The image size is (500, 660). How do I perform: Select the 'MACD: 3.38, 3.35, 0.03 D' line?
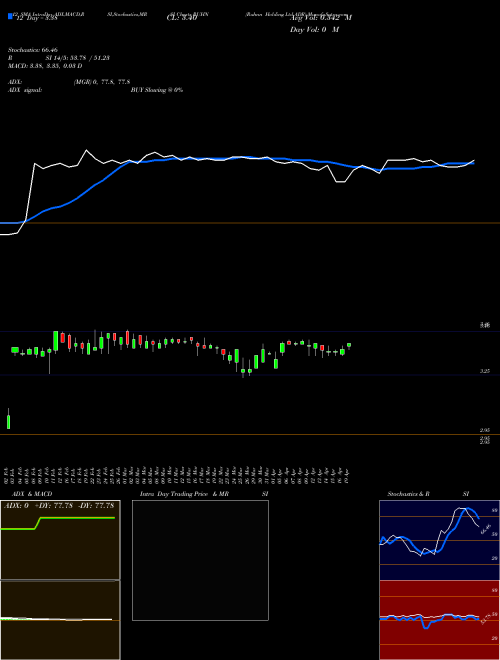(x=45, y=66)
